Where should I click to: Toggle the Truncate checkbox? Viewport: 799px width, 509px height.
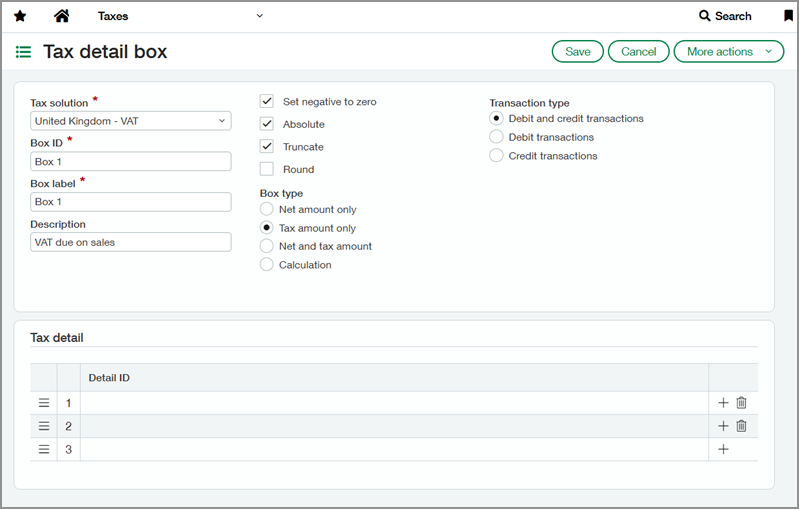267,147
